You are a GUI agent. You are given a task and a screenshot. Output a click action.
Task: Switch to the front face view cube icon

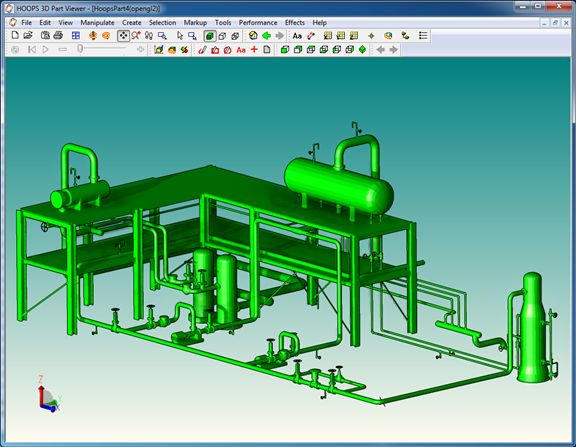pos(285,50)
